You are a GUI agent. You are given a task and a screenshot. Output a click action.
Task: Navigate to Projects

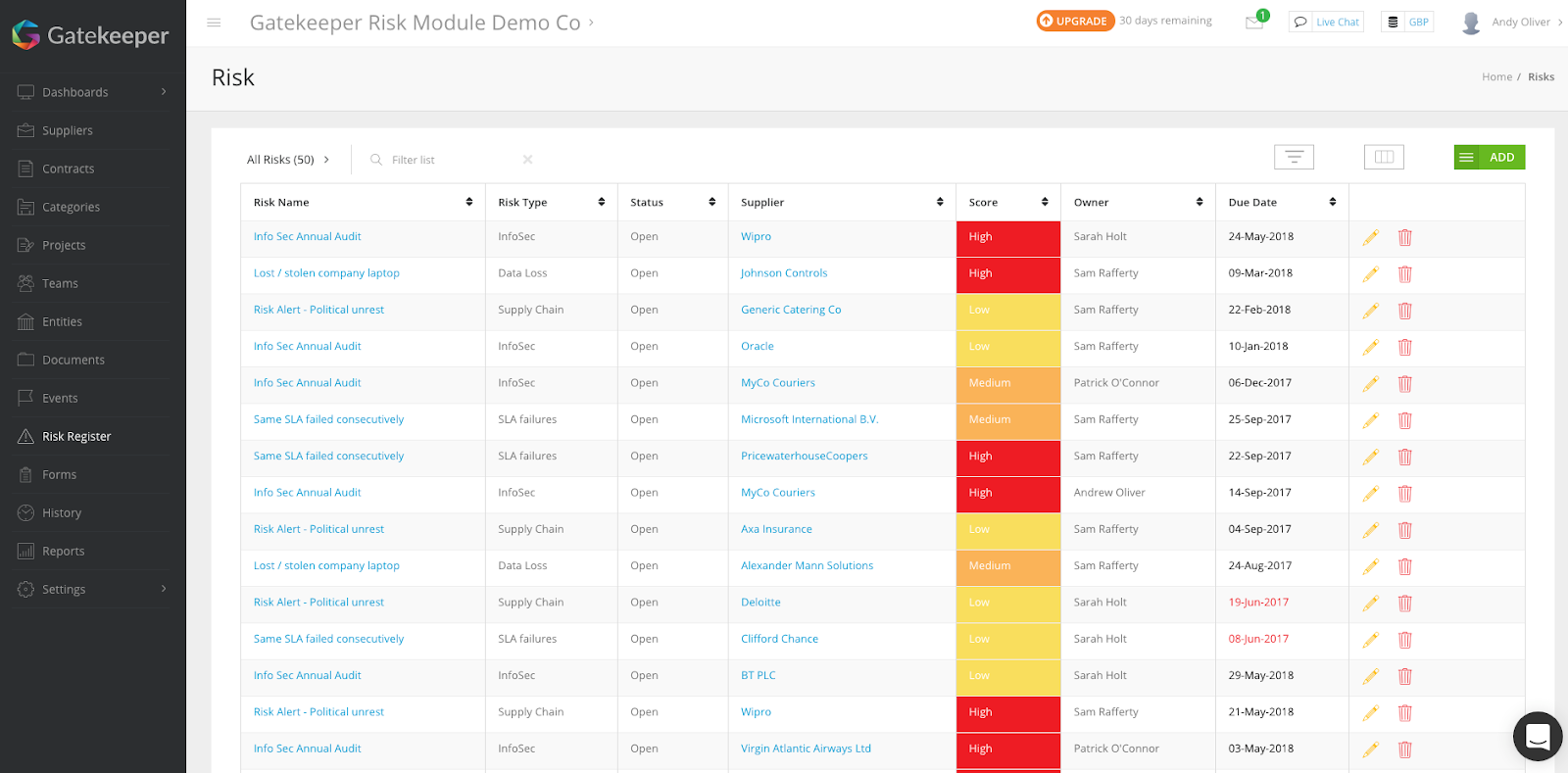64,245
